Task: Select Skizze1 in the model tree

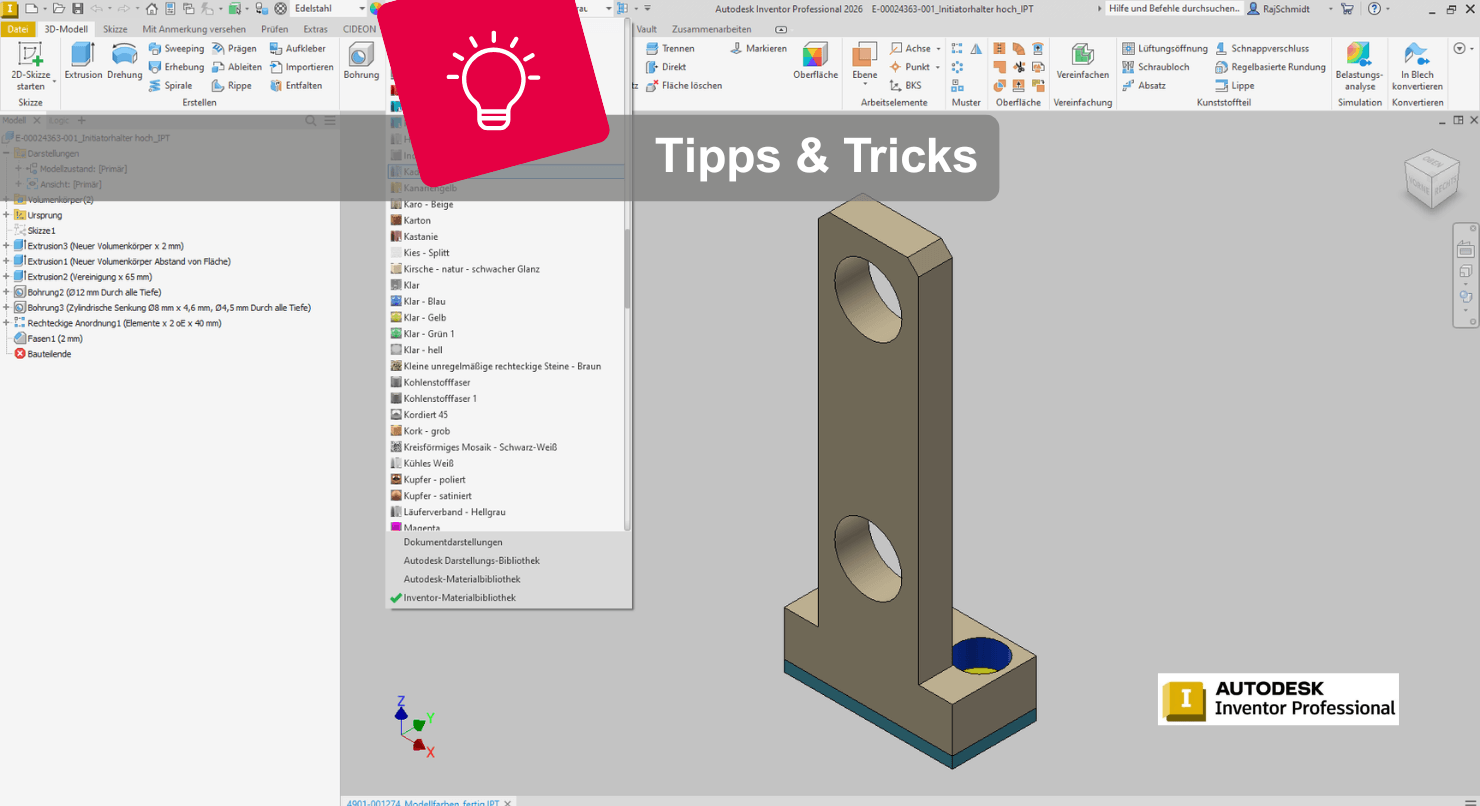Action: click(34, 231)
